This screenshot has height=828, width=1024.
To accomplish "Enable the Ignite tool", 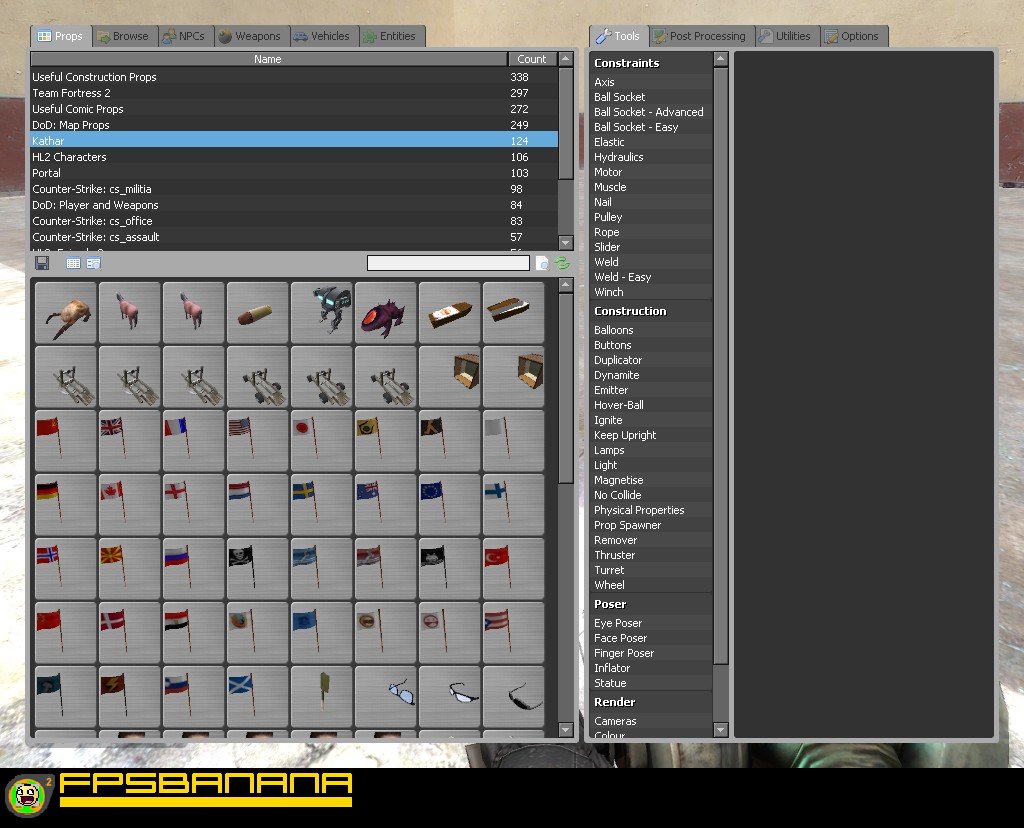I will coord(608,420).
